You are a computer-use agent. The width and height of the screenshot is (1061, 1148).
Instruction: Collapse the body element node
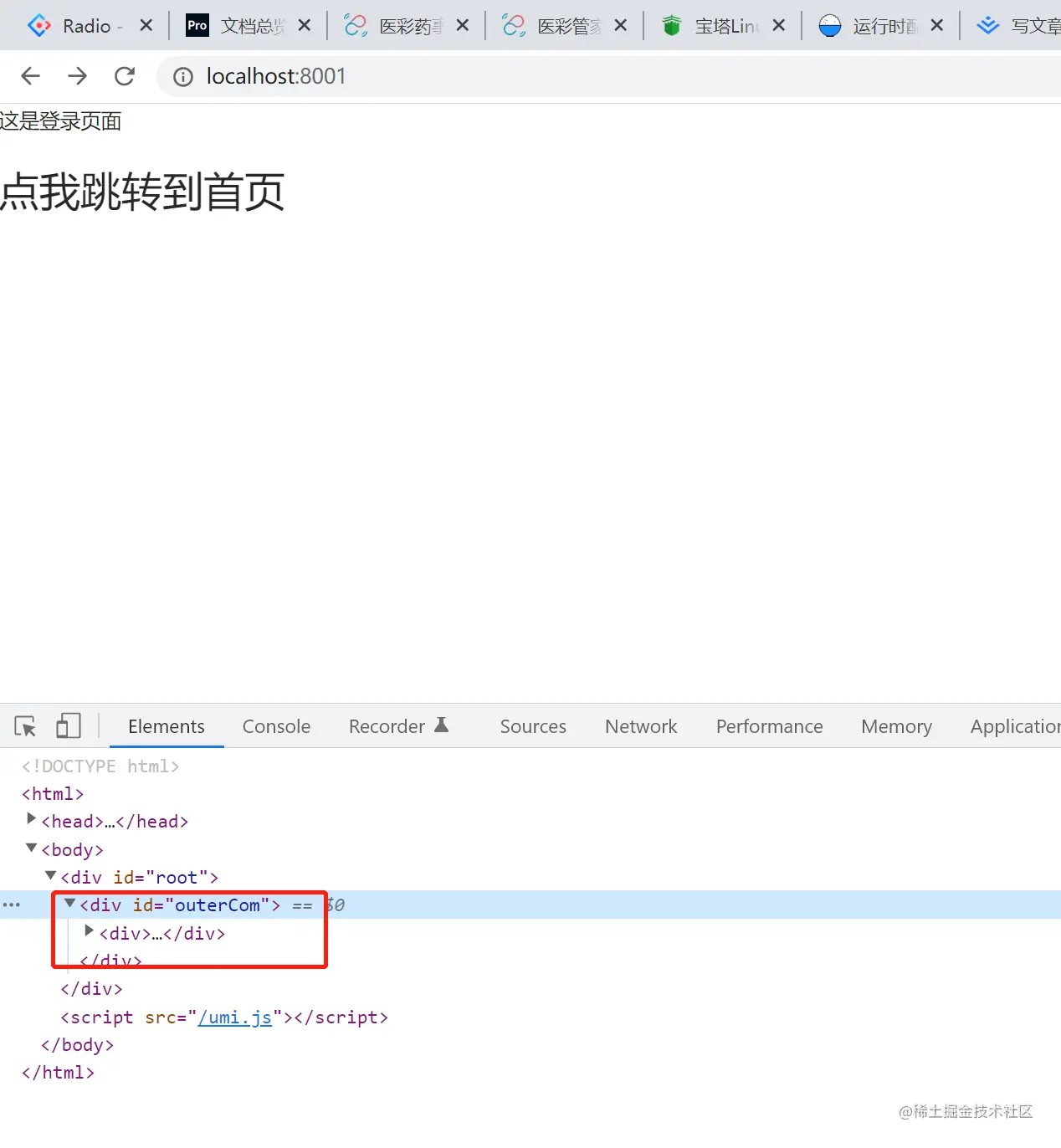point(31,848)
